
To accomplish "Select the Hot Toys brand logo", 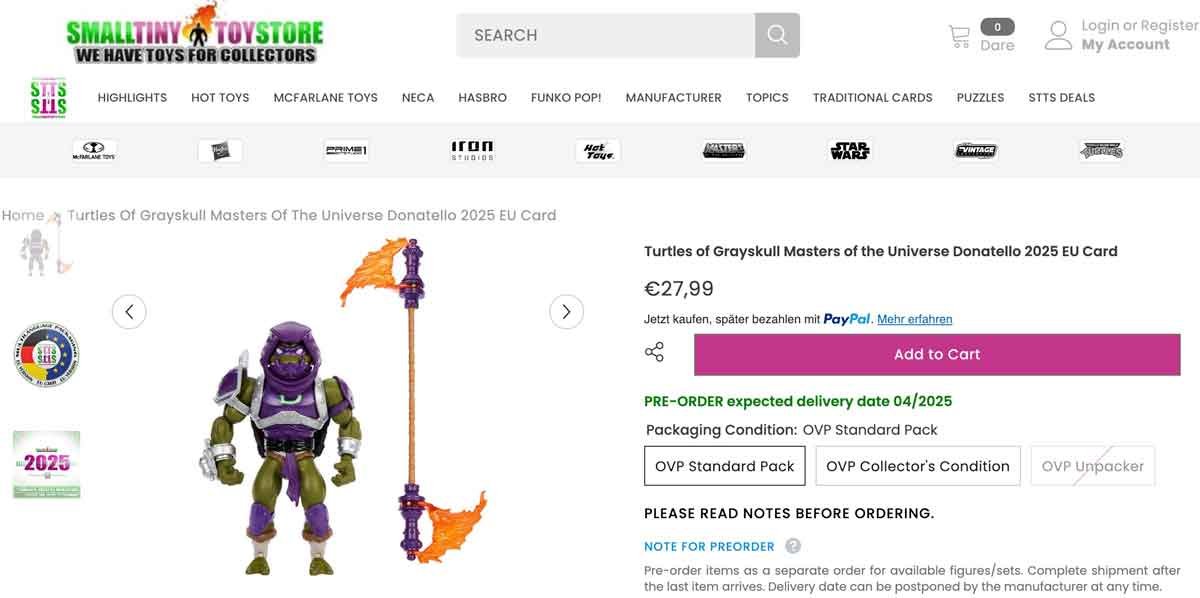I will [598, 150].
